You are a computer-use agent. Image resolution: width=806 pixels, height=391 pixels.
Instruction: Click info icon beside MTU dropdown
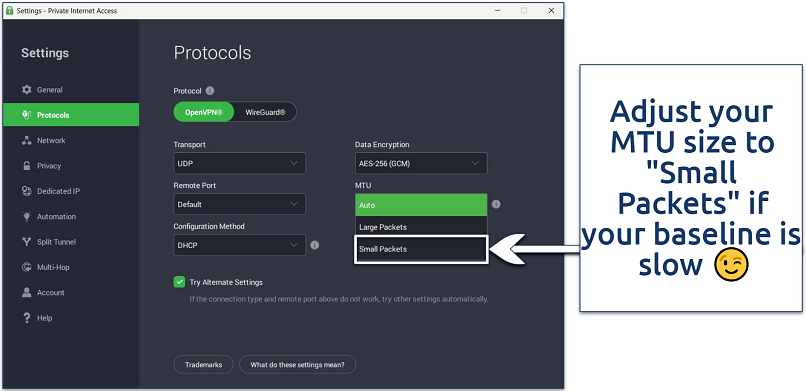click(496, 204)
